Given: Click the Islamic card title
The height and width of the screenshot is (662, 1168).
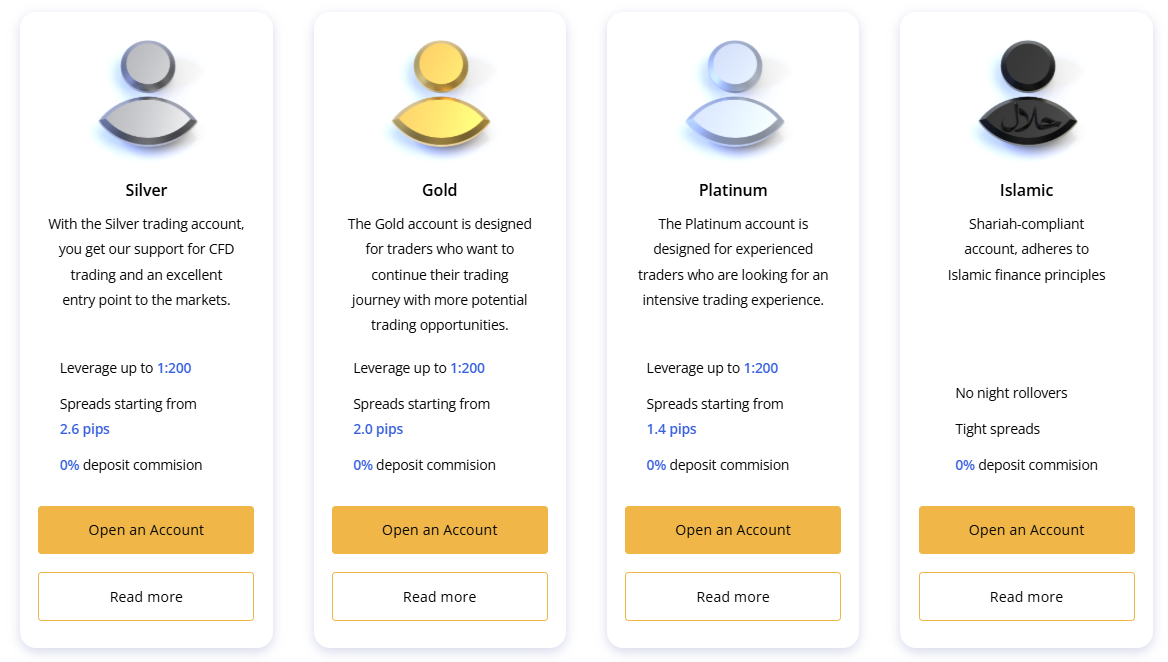Looking at the screenshot, I should [1027, 190].
